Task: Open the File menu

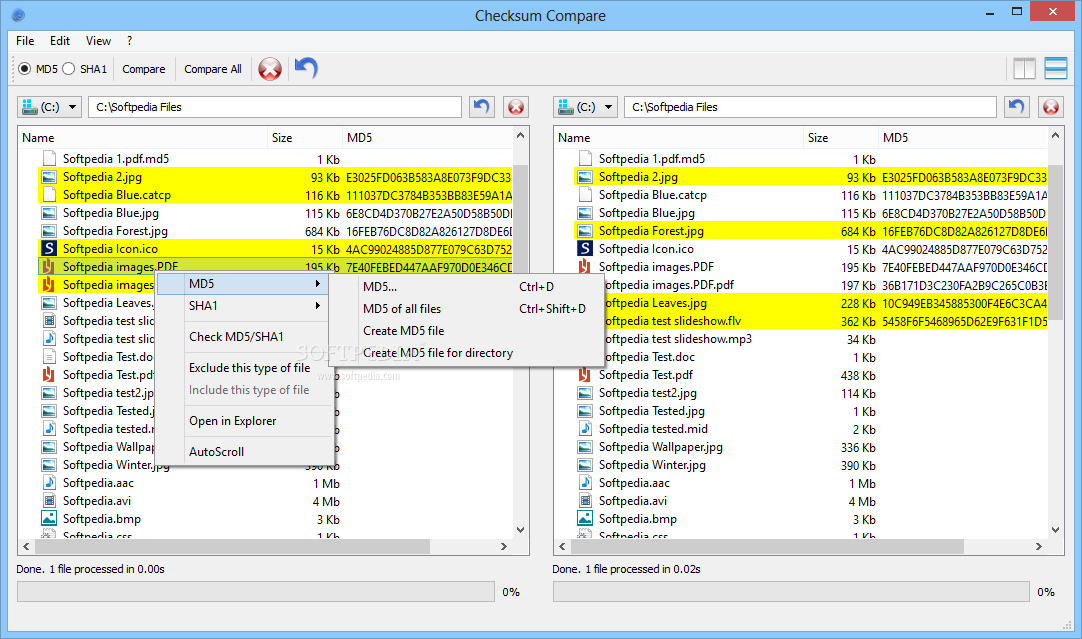Action: pyautogui.click(x=25, y=41)
